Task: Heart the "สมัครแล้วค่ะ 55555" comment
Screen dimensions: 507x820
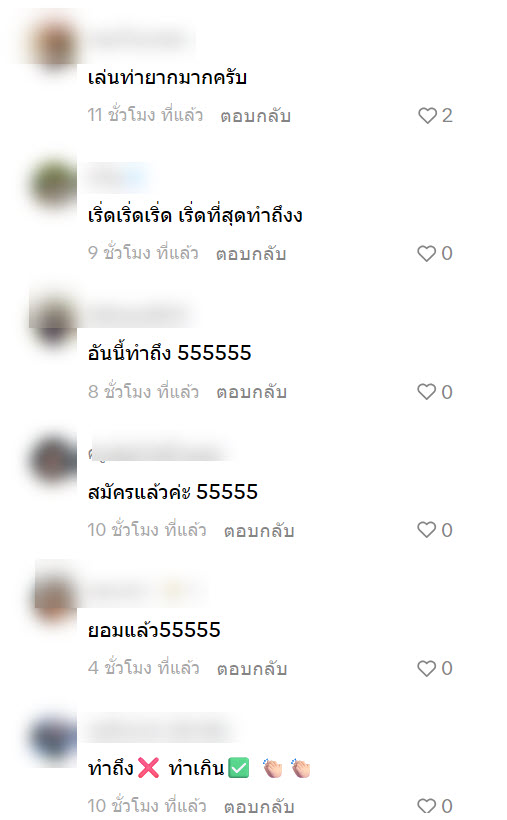Action: (x=427, y=530)
